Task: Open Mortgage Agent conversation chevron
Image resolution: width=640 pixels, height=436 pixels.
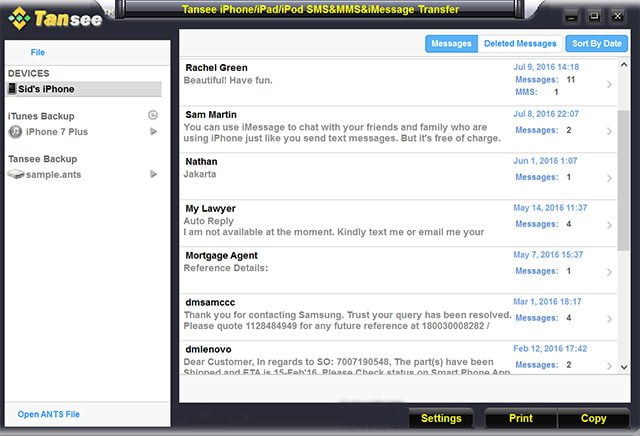Action: pyautogui.click(x=609, y=272)
